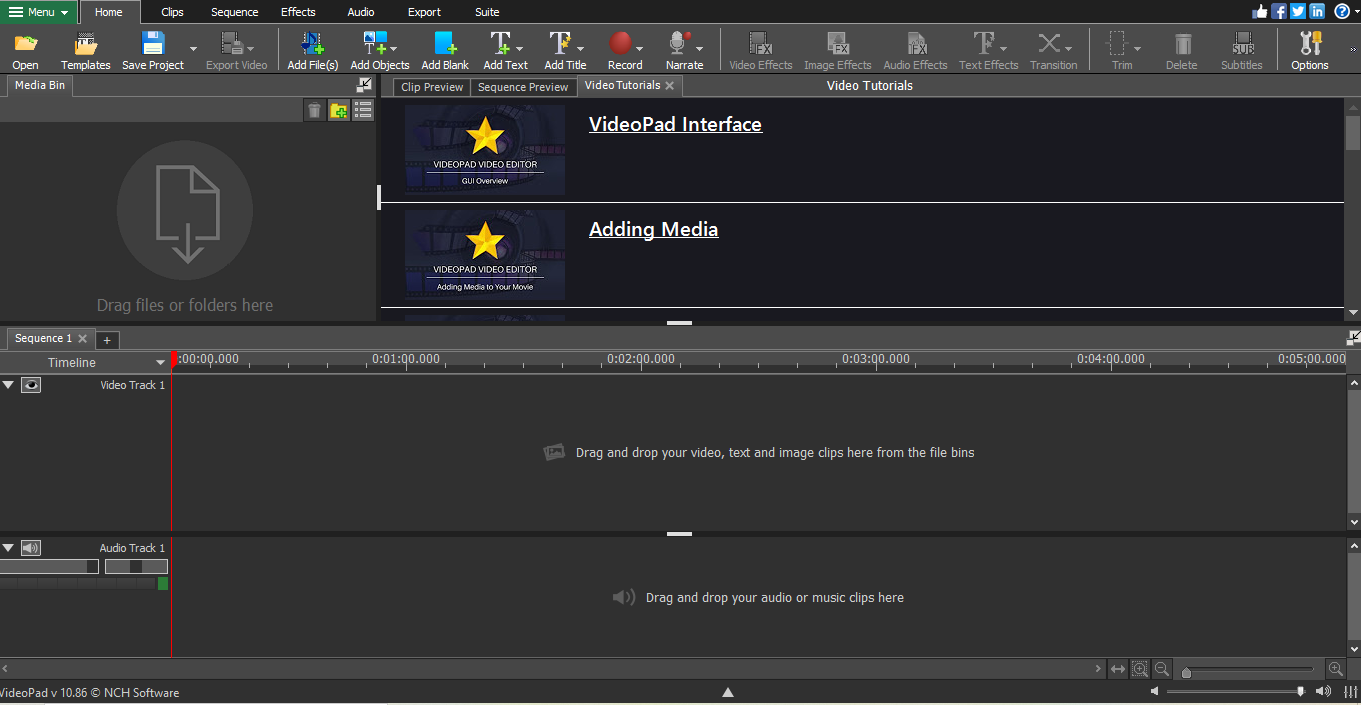Click the zoom to selection magnifier icon

tap(1140, 669)
